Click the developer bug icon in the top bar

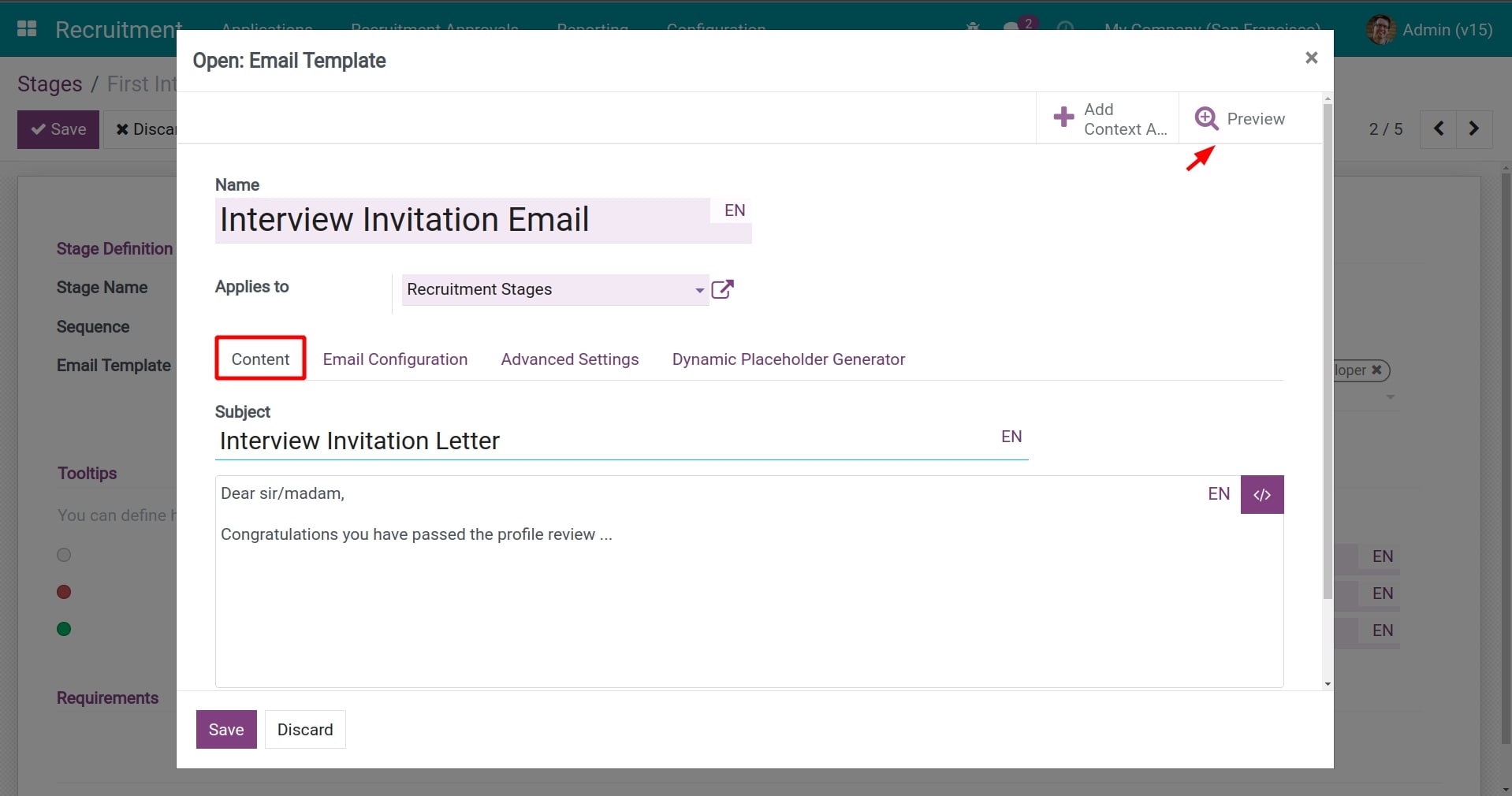972,26
